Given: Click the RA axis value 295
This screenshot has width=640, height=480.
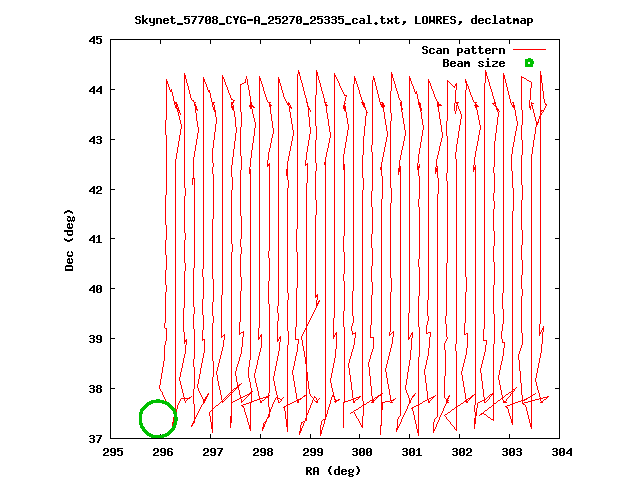Looking at the screenshot, I should pyautogui.click(x=113, y=452).
